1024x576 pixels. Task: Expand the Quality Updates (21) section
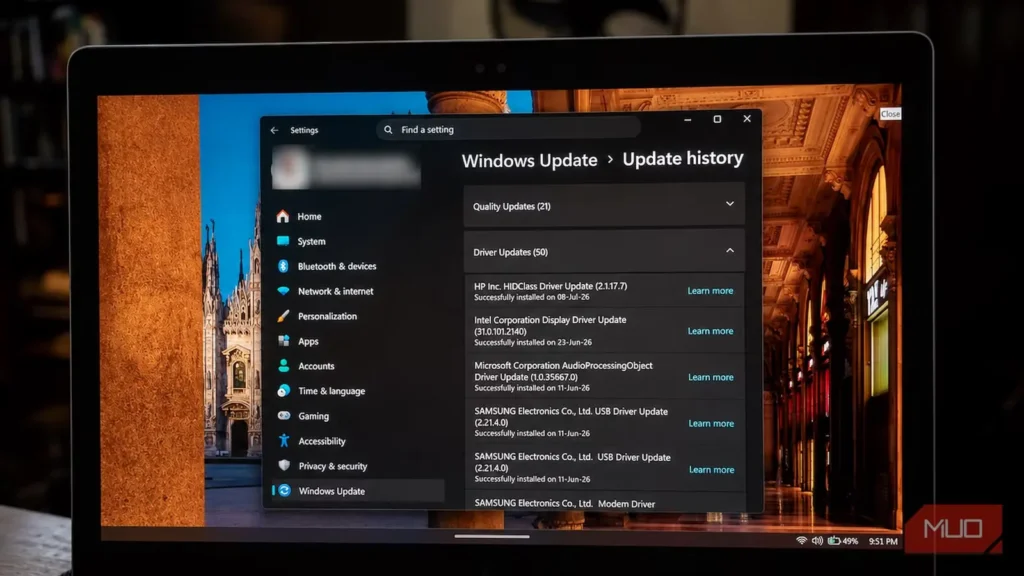(604, 206)
